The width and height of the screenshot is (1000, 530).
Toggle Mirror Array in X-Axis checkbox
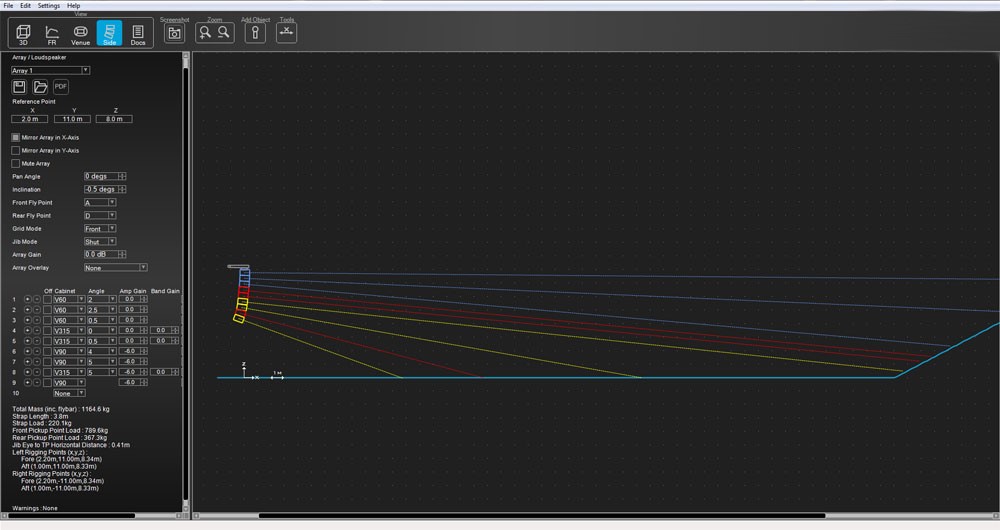16,137
